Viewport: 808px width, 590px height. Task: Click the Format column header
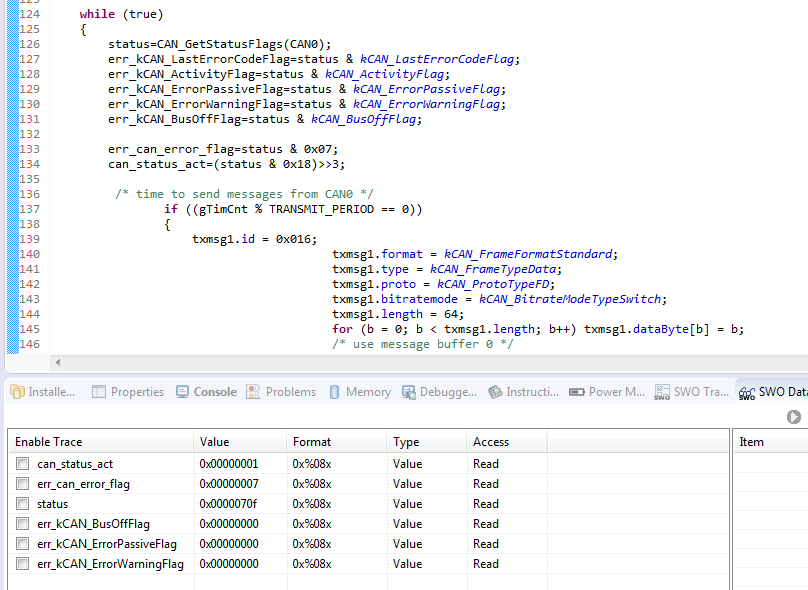coord(336,442)
